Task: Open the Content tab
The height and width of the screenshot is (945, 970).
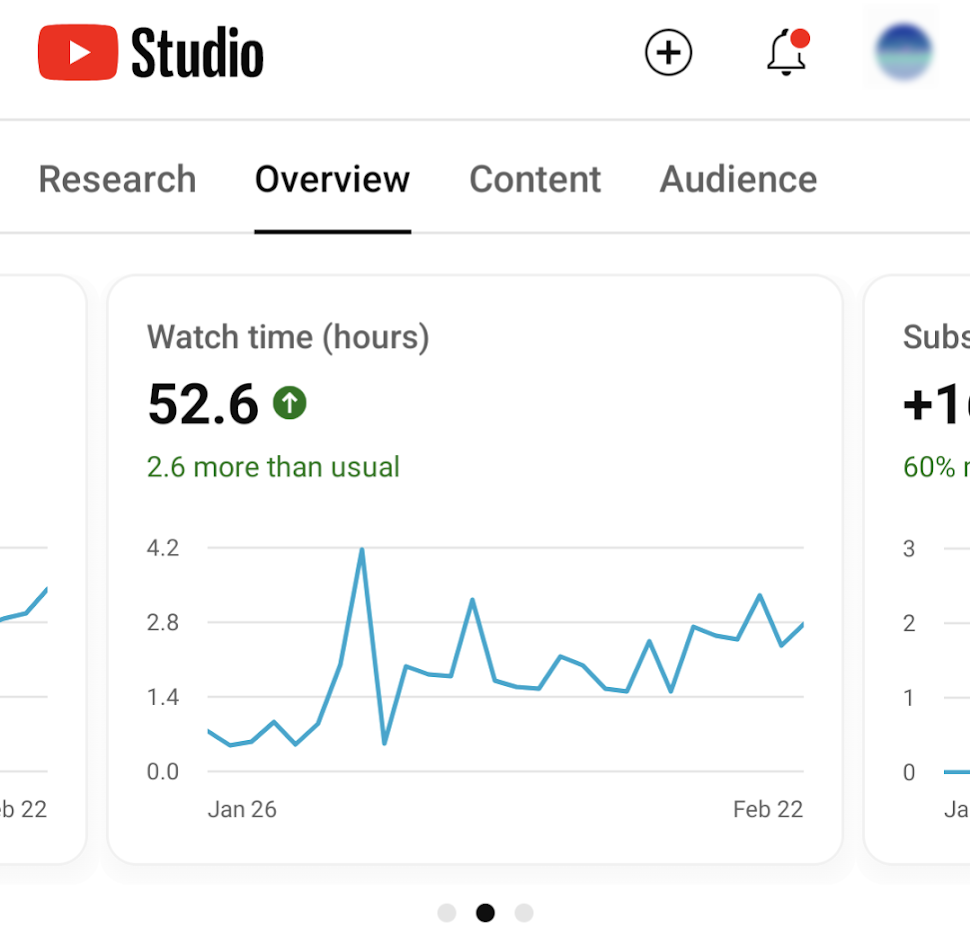Action: [x=534, y=179]
